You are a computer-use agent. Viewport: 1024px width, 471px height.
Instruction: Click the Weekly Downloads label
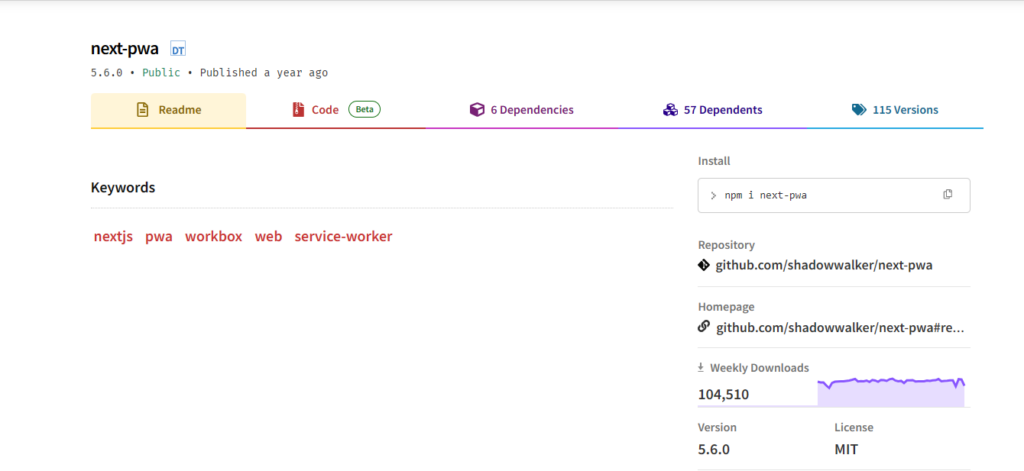coord(760,368)
